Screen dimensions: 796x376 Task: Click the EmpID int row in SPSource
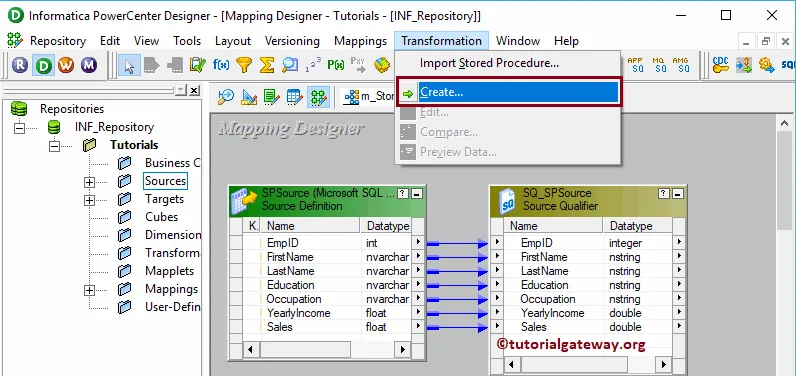(x=327, y=243)
